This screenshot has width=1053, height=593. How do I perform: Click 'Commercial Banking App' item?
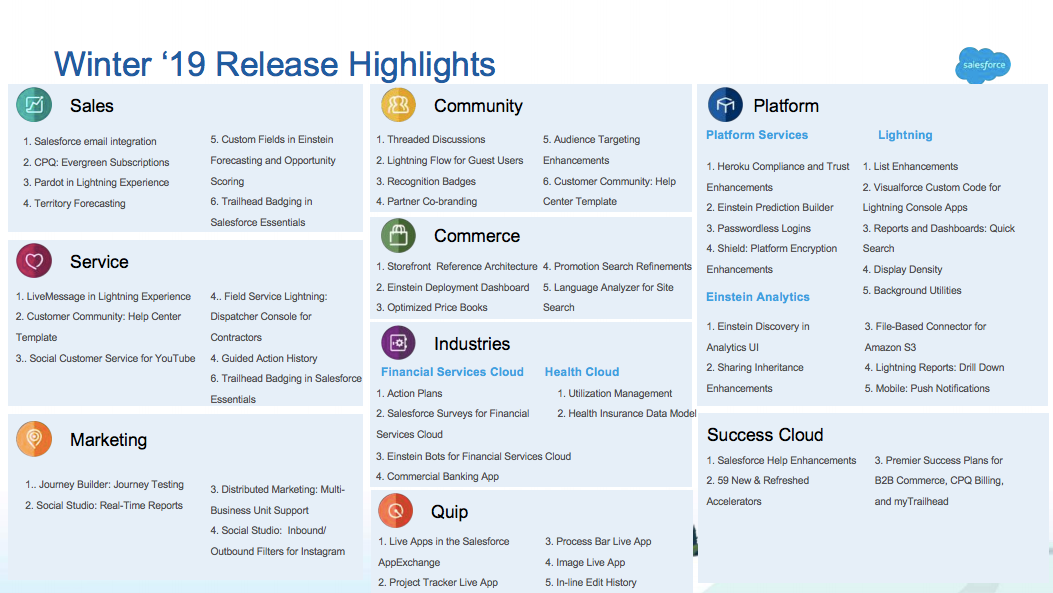(x=437, y=477)
